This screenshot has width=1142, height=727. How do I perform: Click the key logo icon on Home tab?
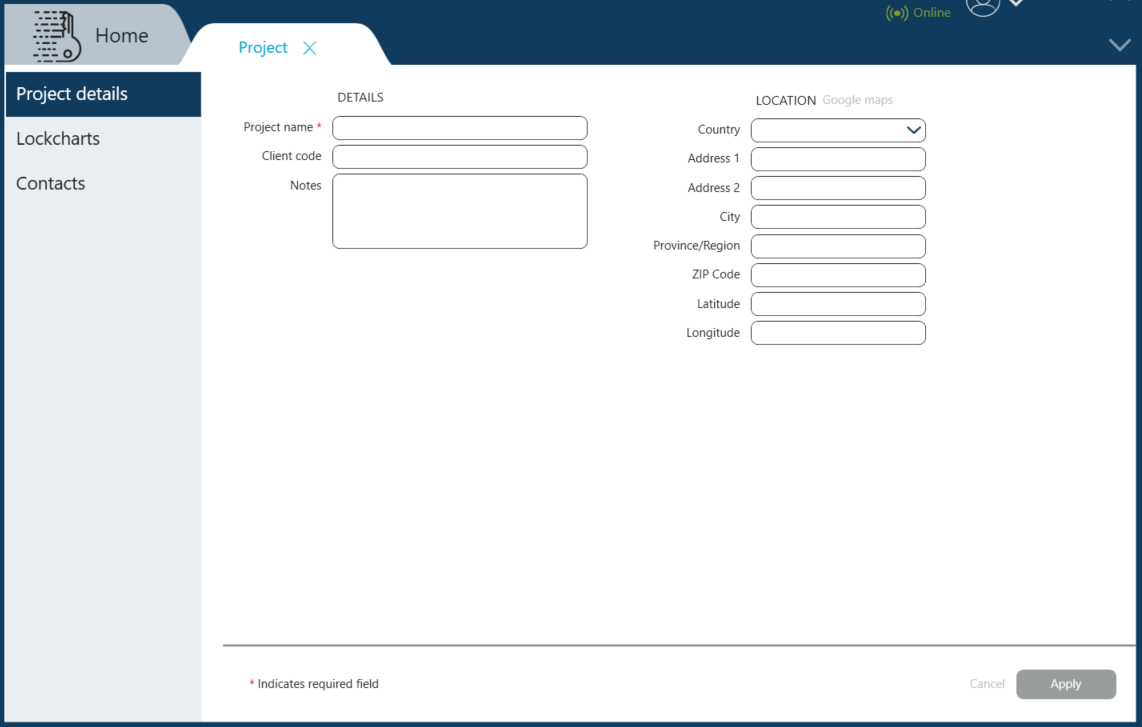(x=57, y=37)
